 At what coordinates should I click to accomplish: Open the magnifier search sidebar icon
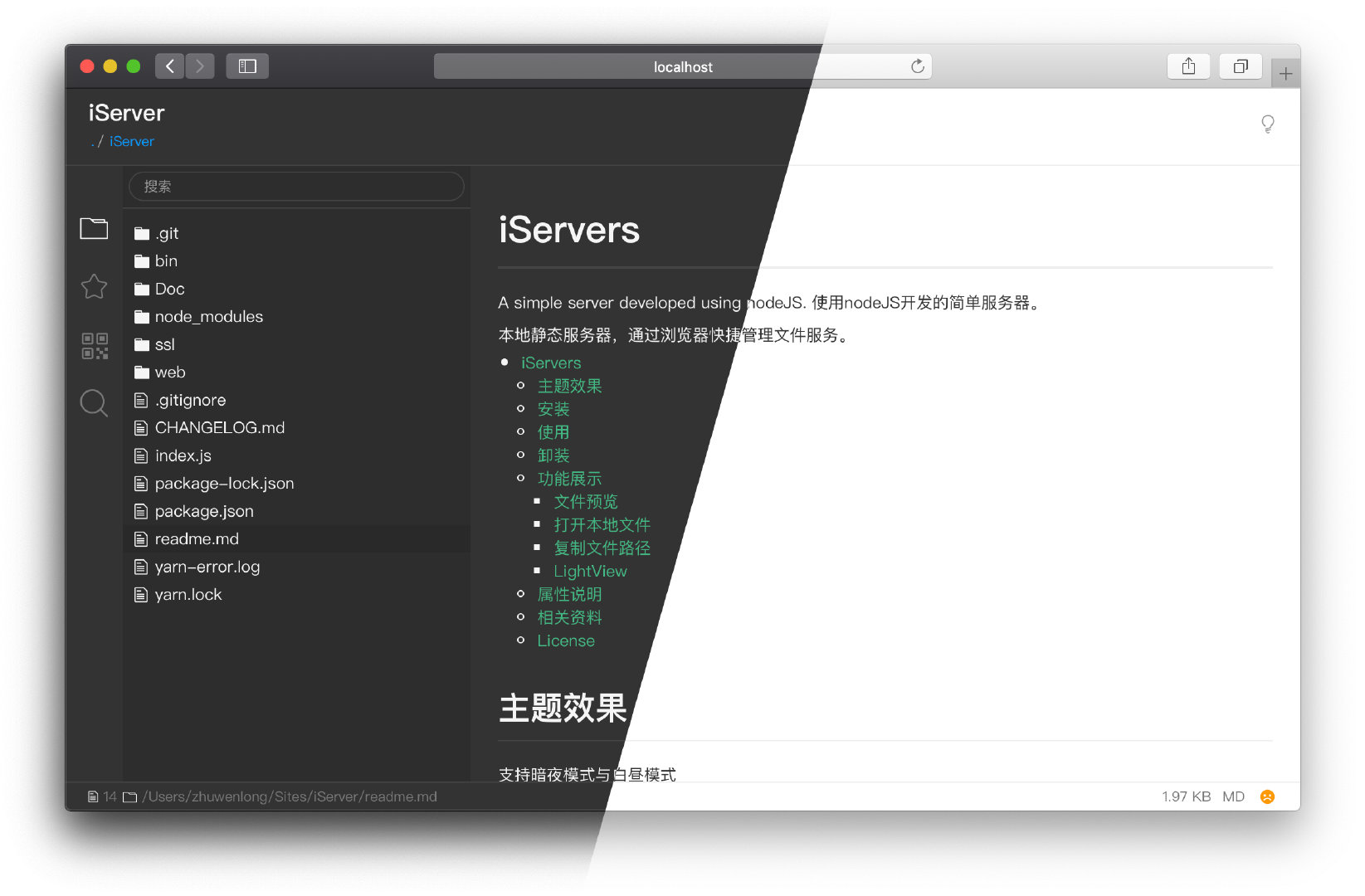[x=94, y=403]
